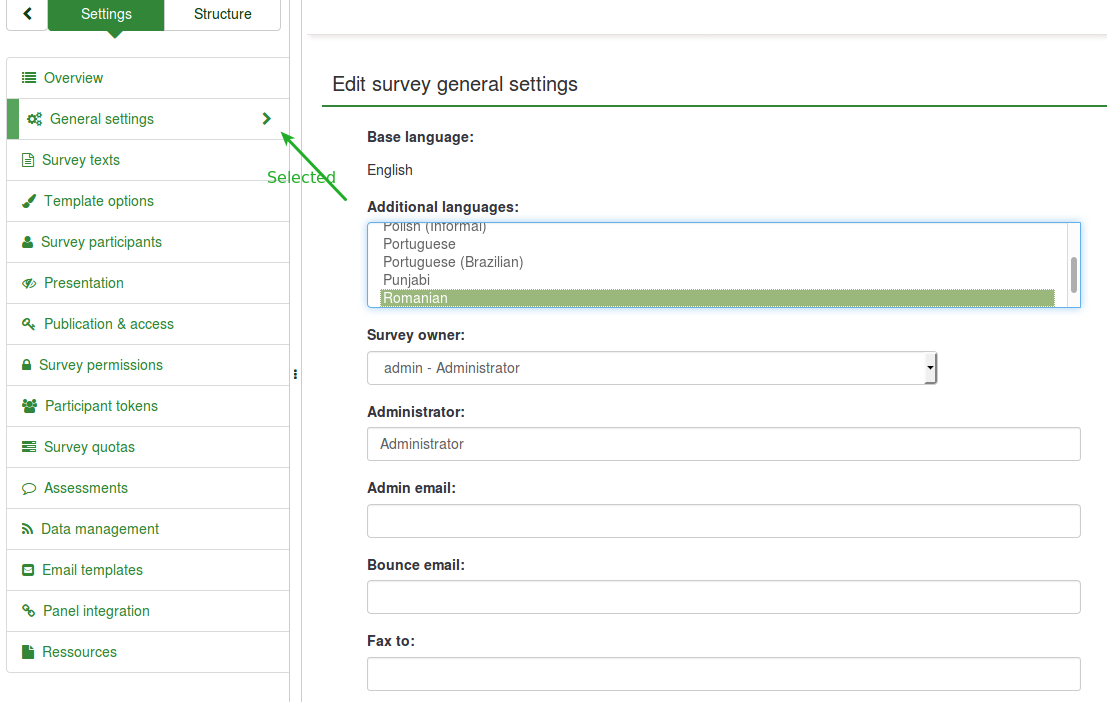Click the Template options paintbrush icon
This screenshot has height=706, width=1107.
point(29,201)
